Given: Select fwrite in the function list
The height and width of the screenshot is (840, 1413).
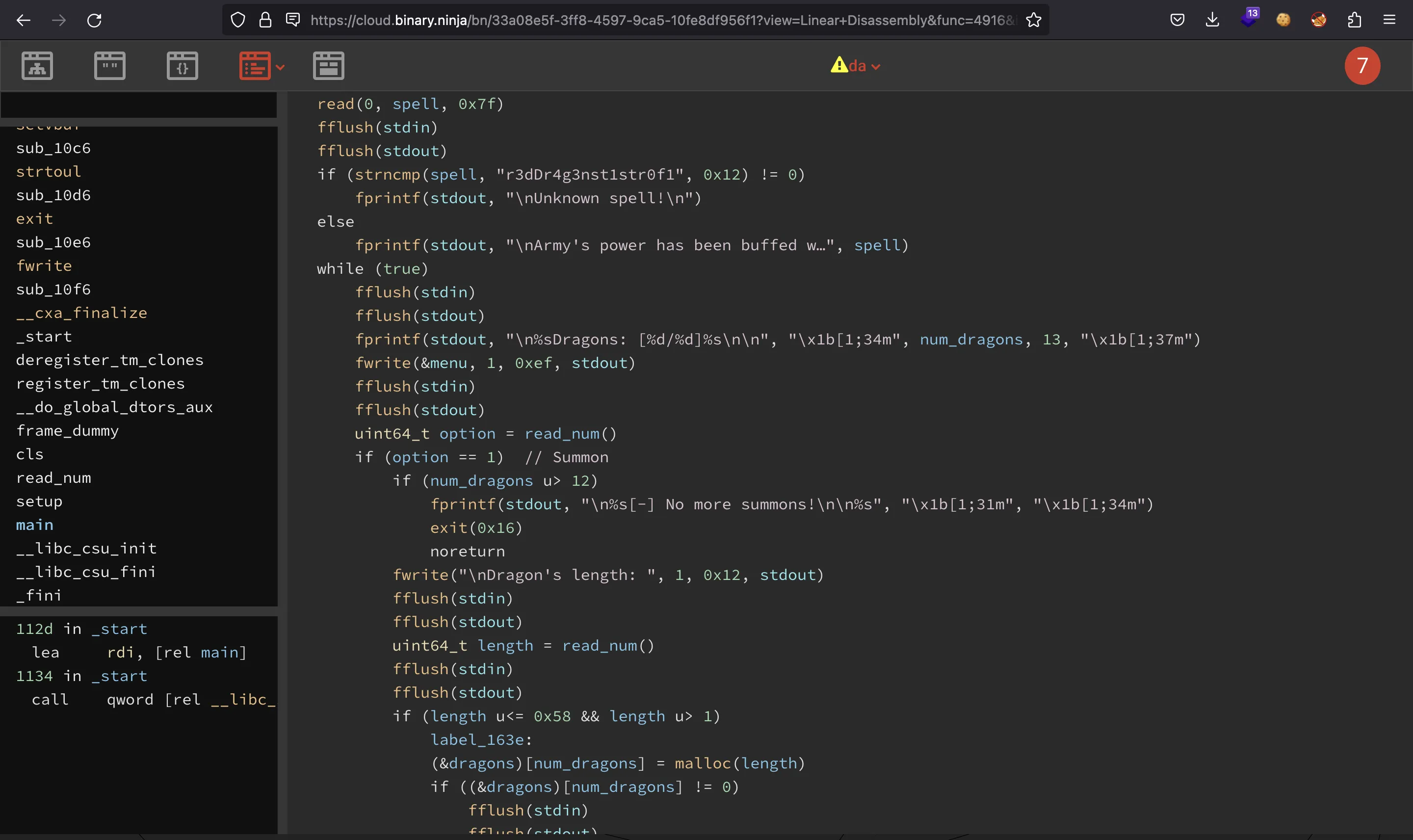Looking at the screenshot, I should (44, 266).
